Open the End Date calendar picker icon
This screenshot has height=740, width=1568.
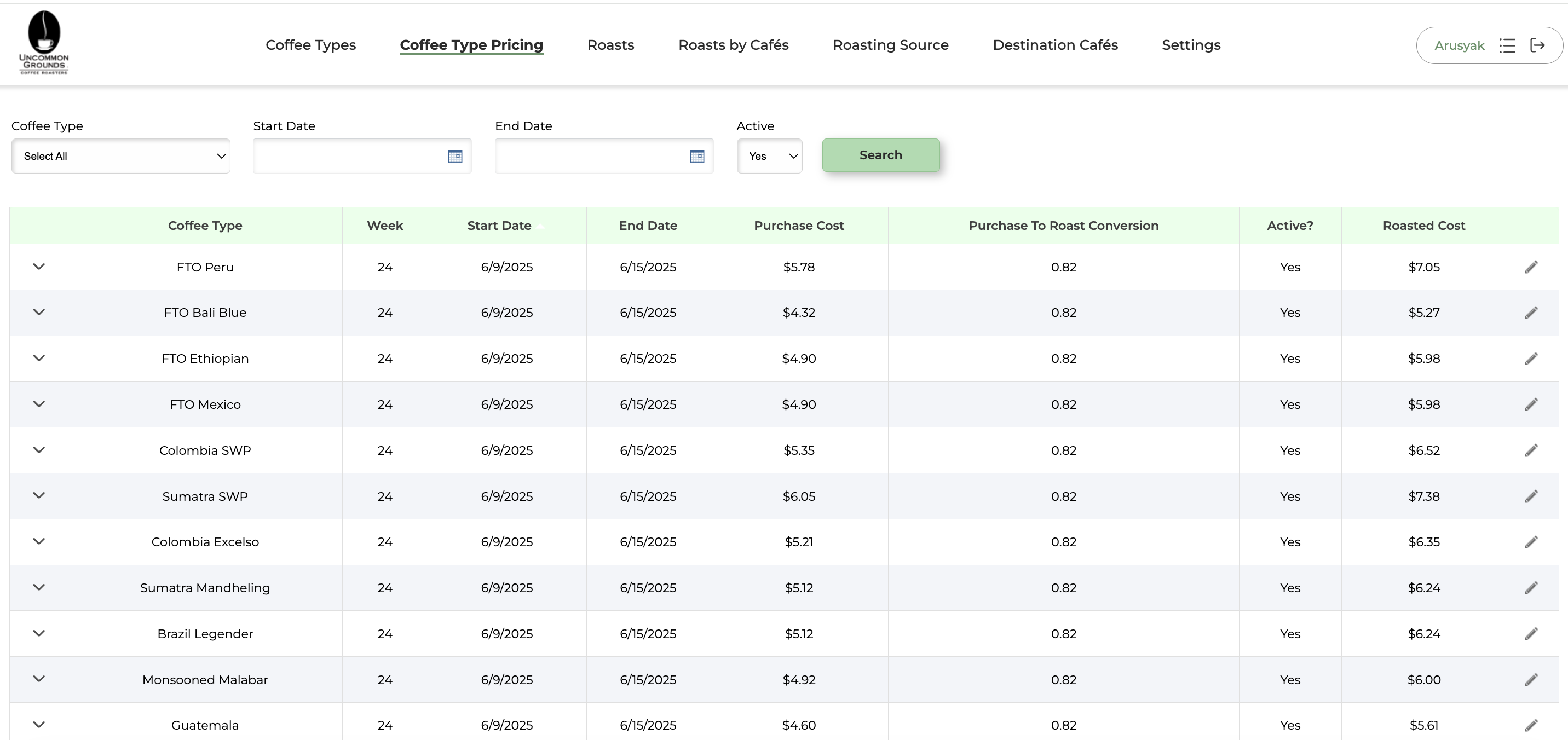tap(696, 156)
